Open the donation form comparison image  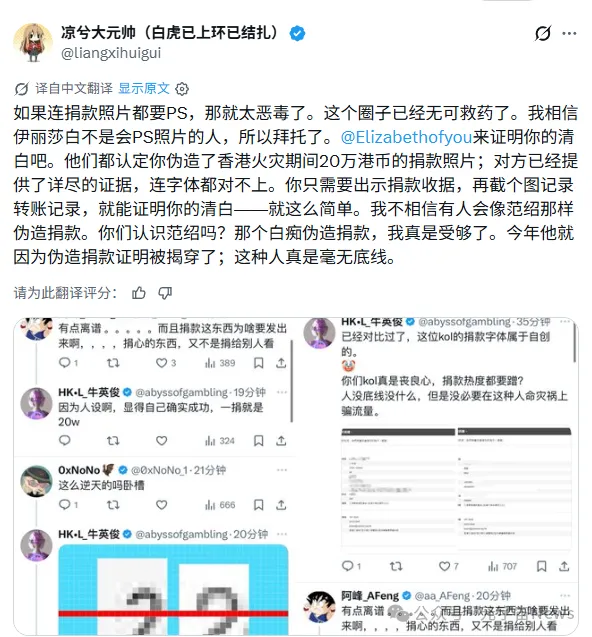(x=456, y=489)
